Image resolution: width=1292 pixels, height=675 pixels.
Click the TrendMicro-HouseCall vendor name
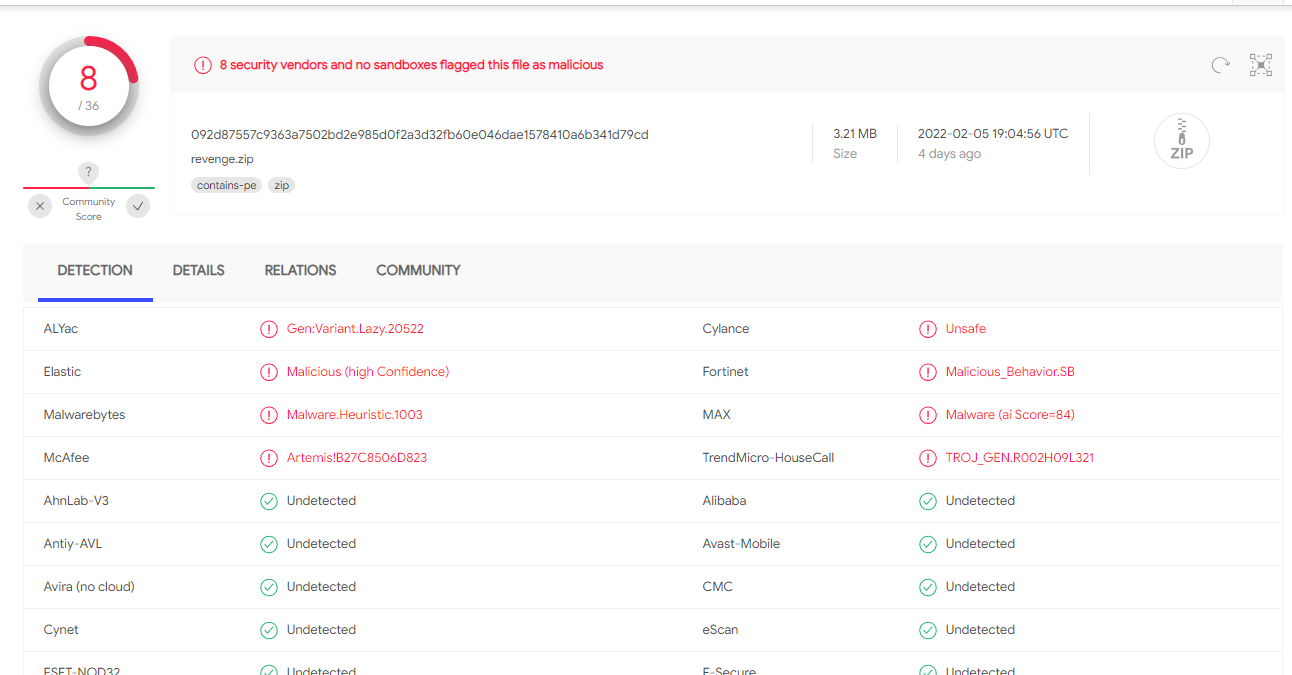(x=768, y=458)
